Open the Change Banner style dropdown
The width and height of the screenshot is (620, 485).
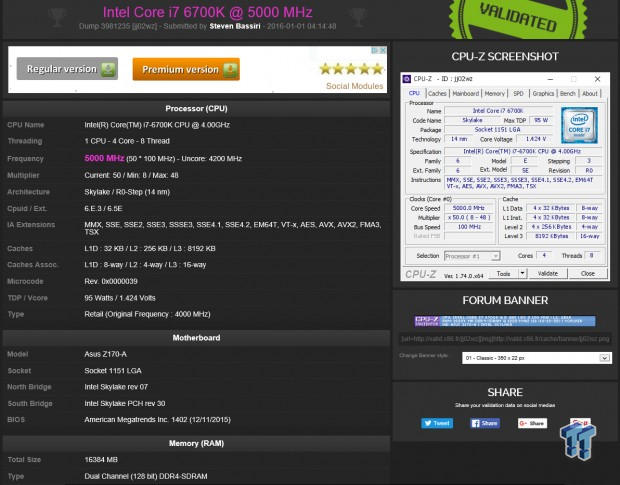click(537, 358)
